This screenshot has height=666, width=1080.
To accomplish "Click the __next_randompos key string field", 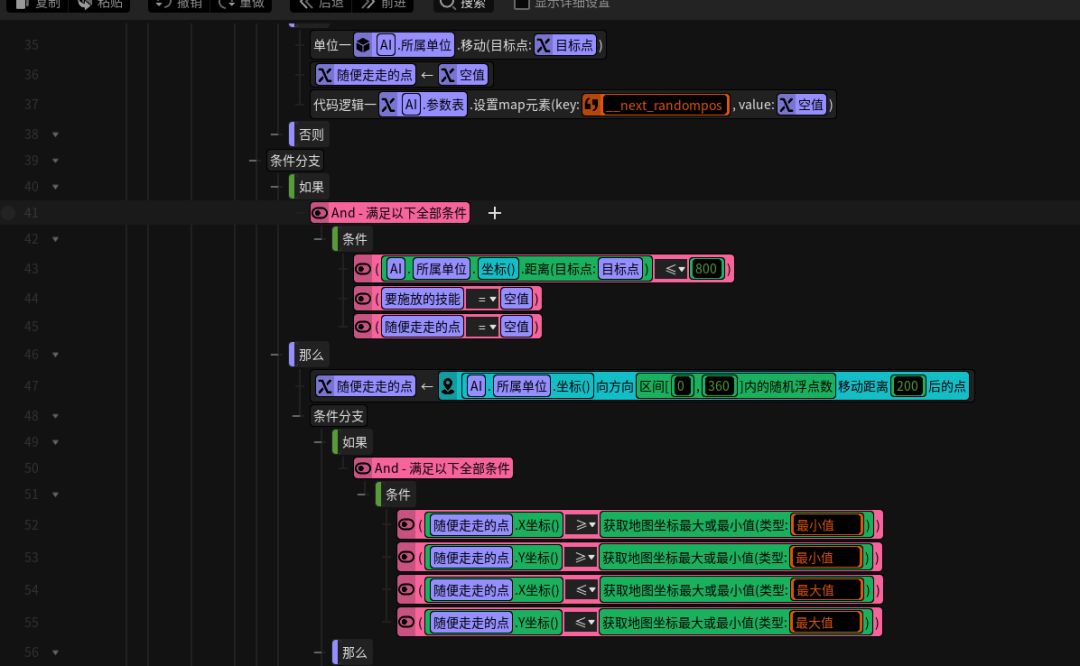I will [x=665, y=105].
